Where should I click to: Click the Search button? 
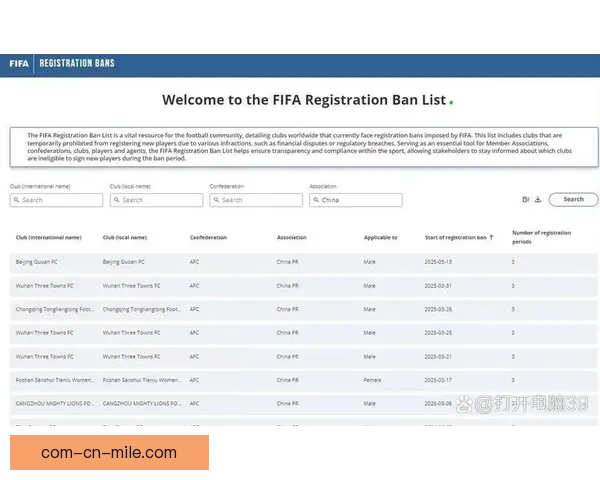573,199
